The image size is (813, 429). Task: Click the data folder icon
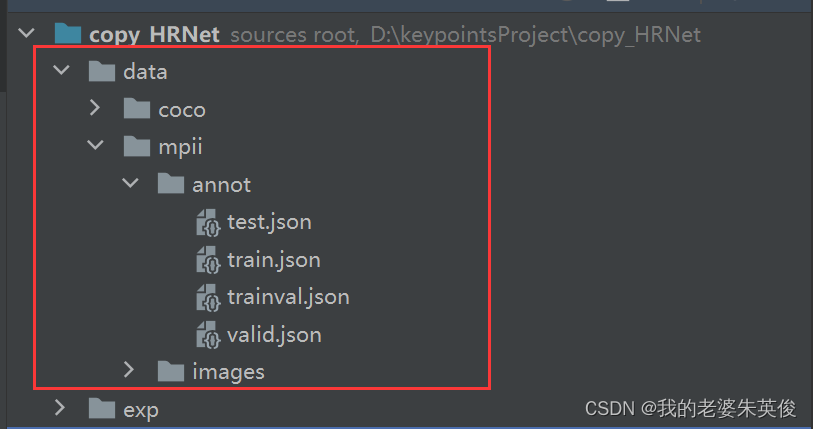(102, 72)
